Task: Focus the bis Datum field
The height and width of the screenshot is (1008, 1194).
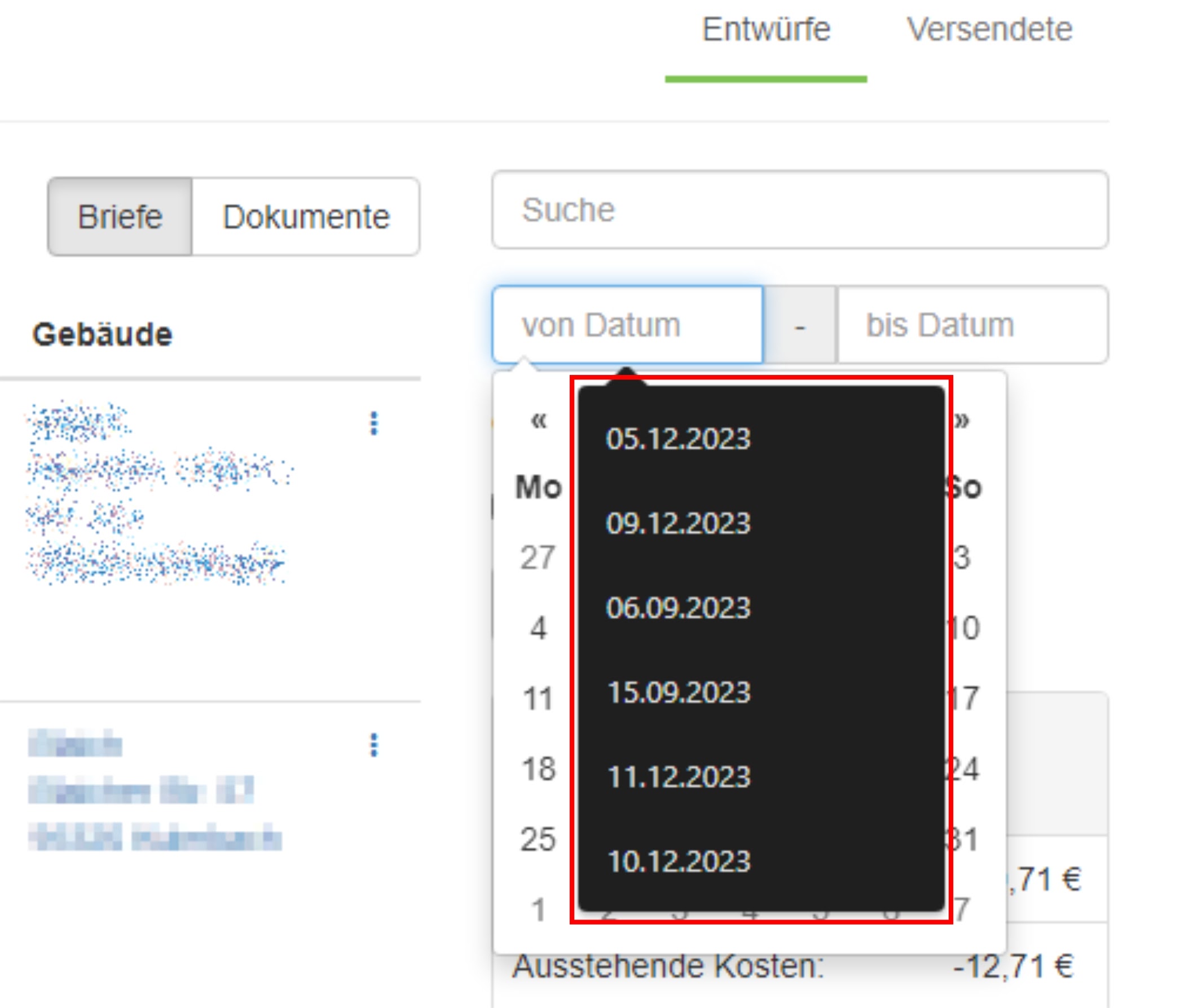Action: coord(972,325)
